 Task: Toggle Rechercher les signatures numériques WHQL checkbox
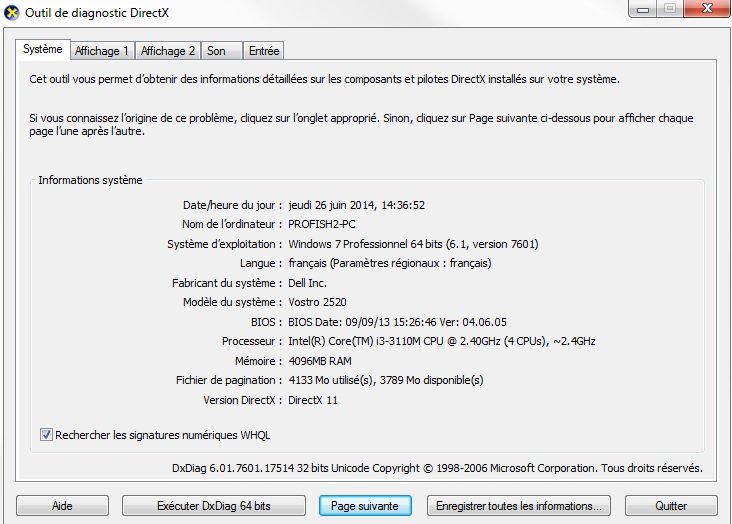coord(46,435)
